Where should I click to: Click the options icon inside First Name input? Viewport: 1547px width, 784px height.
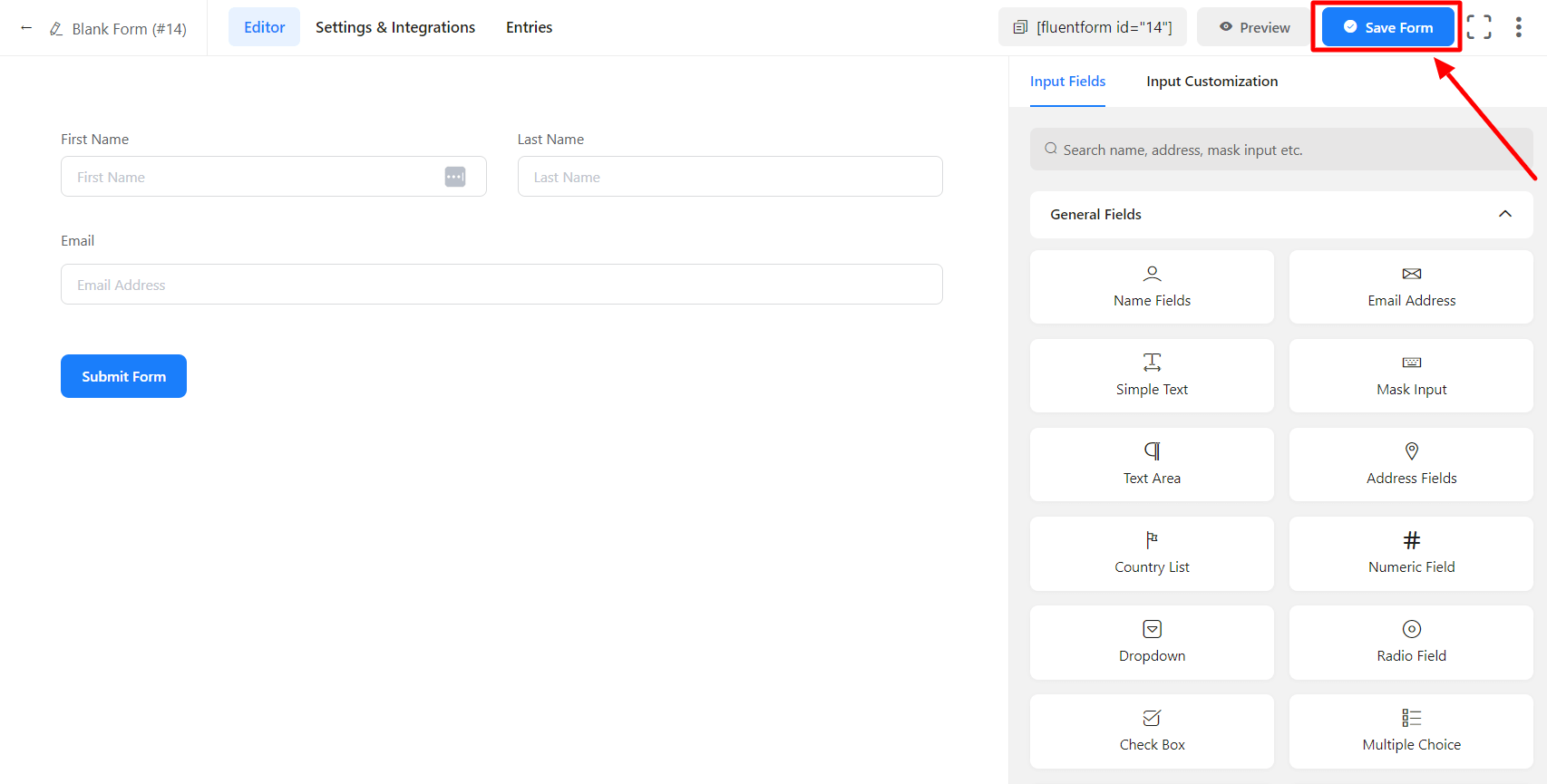455,177
